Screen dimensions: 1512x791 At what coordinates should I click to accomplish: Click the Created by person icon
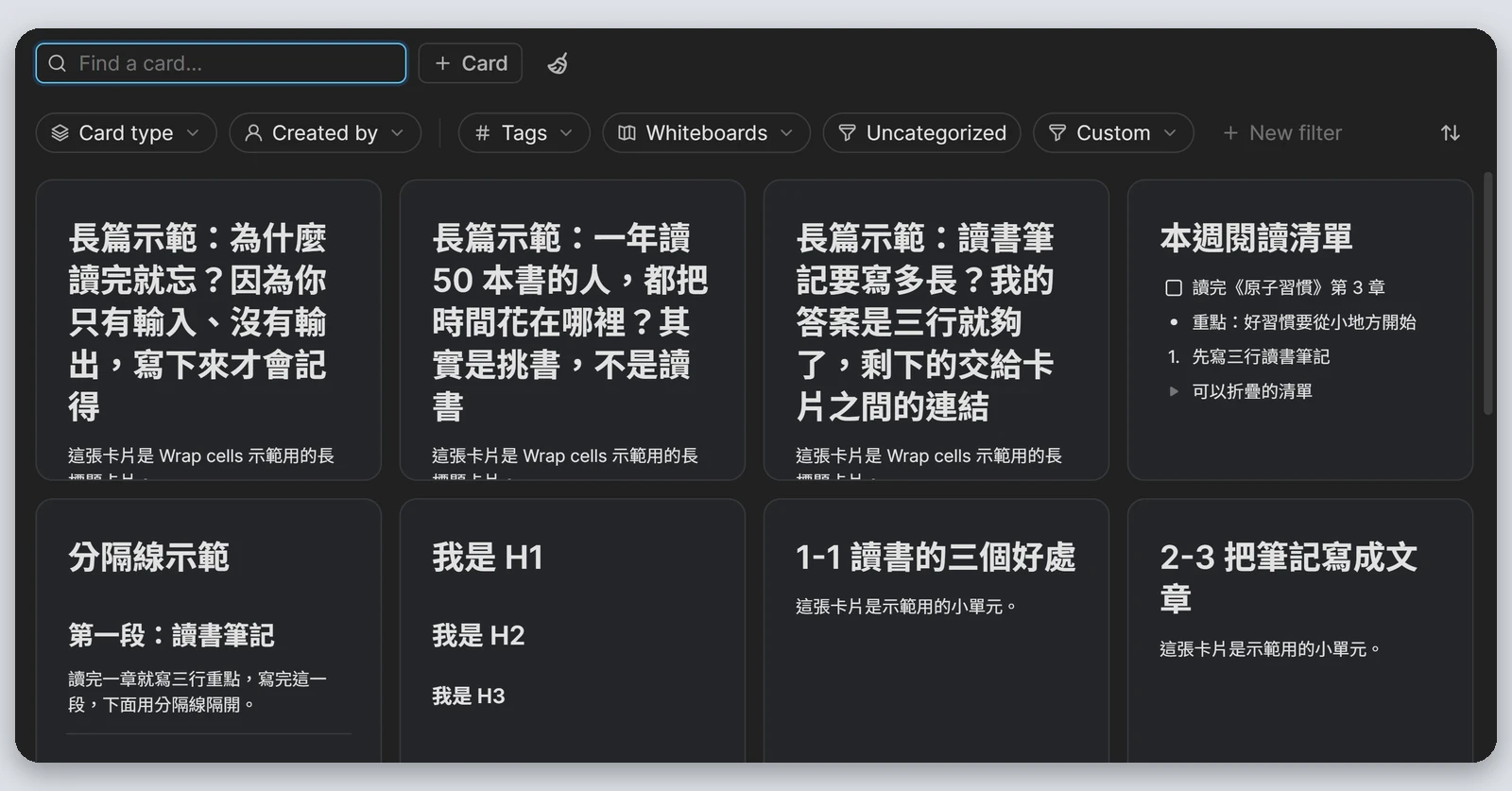[253, 133]
